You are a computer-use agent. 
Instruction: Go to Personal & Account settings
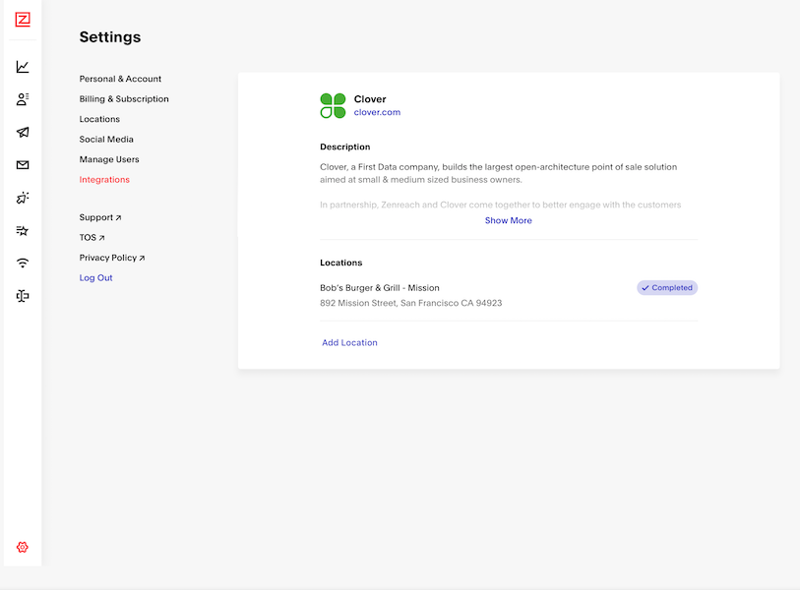pyautogui.click(x=120, y=79)
